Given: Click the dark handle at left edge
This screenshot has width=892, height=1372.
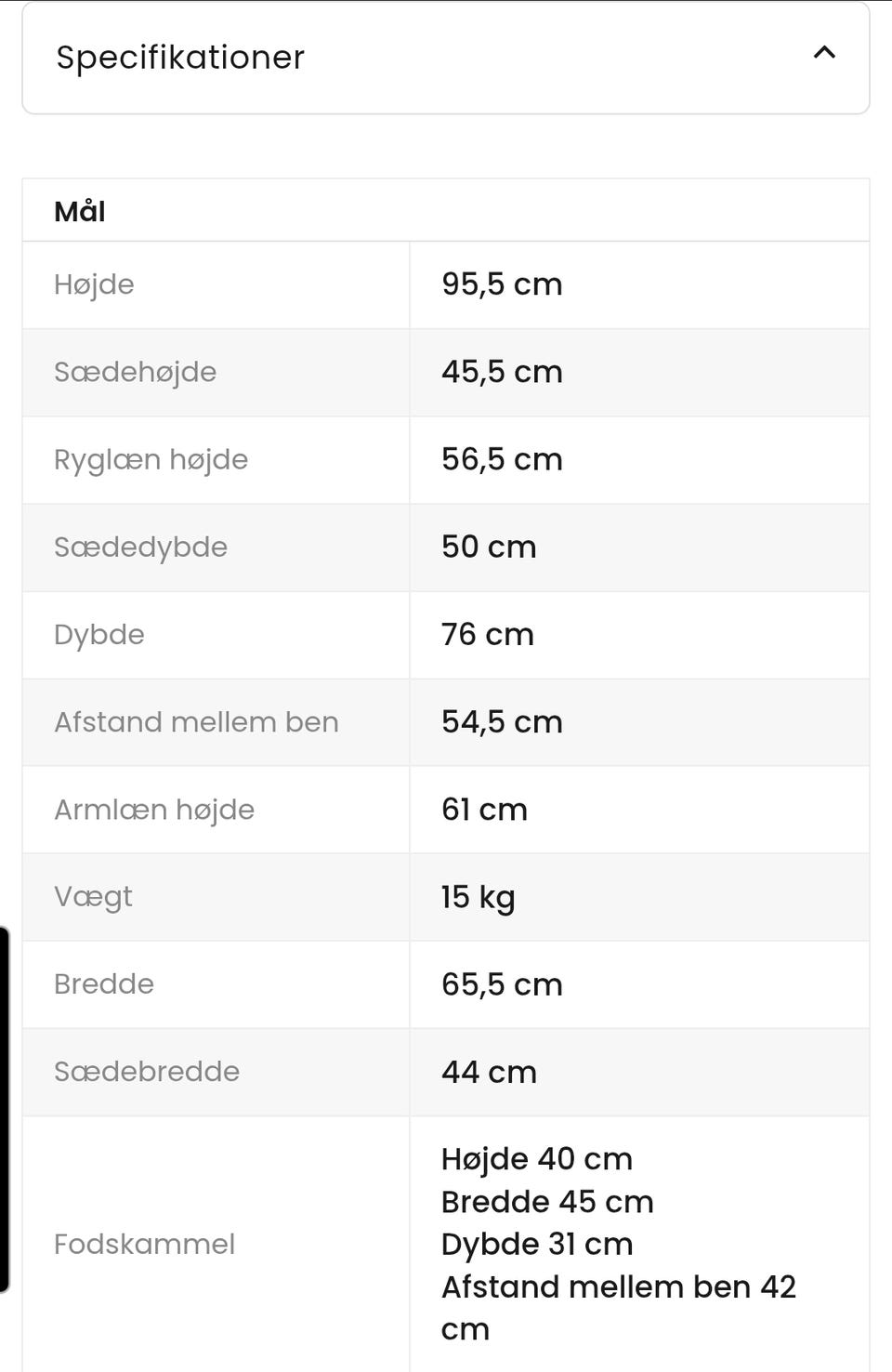Looking at the screenshot, I should pos(5,1109).
